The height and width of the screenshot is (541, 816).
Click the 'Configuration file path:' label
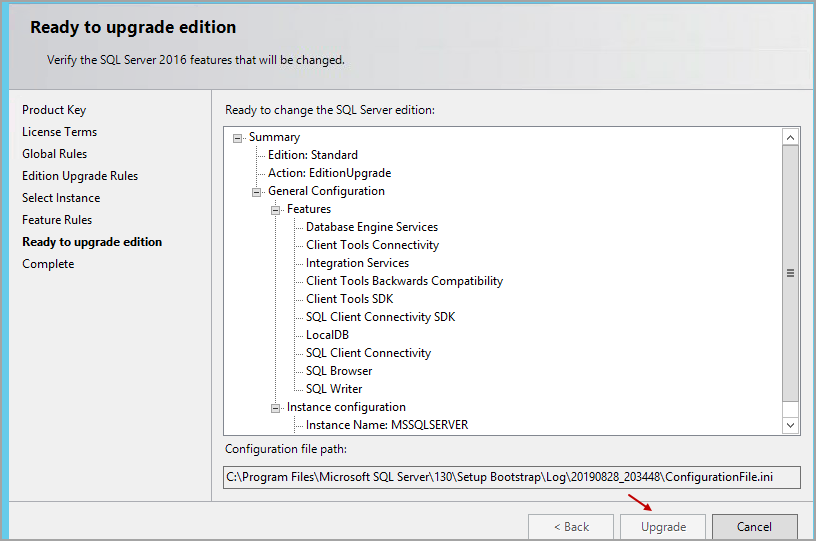286,449
